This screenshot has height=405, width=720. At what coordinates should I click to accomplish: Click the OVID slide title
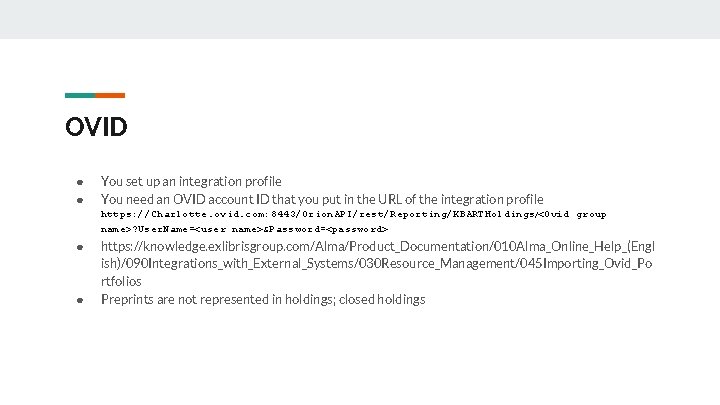[96, 127]
